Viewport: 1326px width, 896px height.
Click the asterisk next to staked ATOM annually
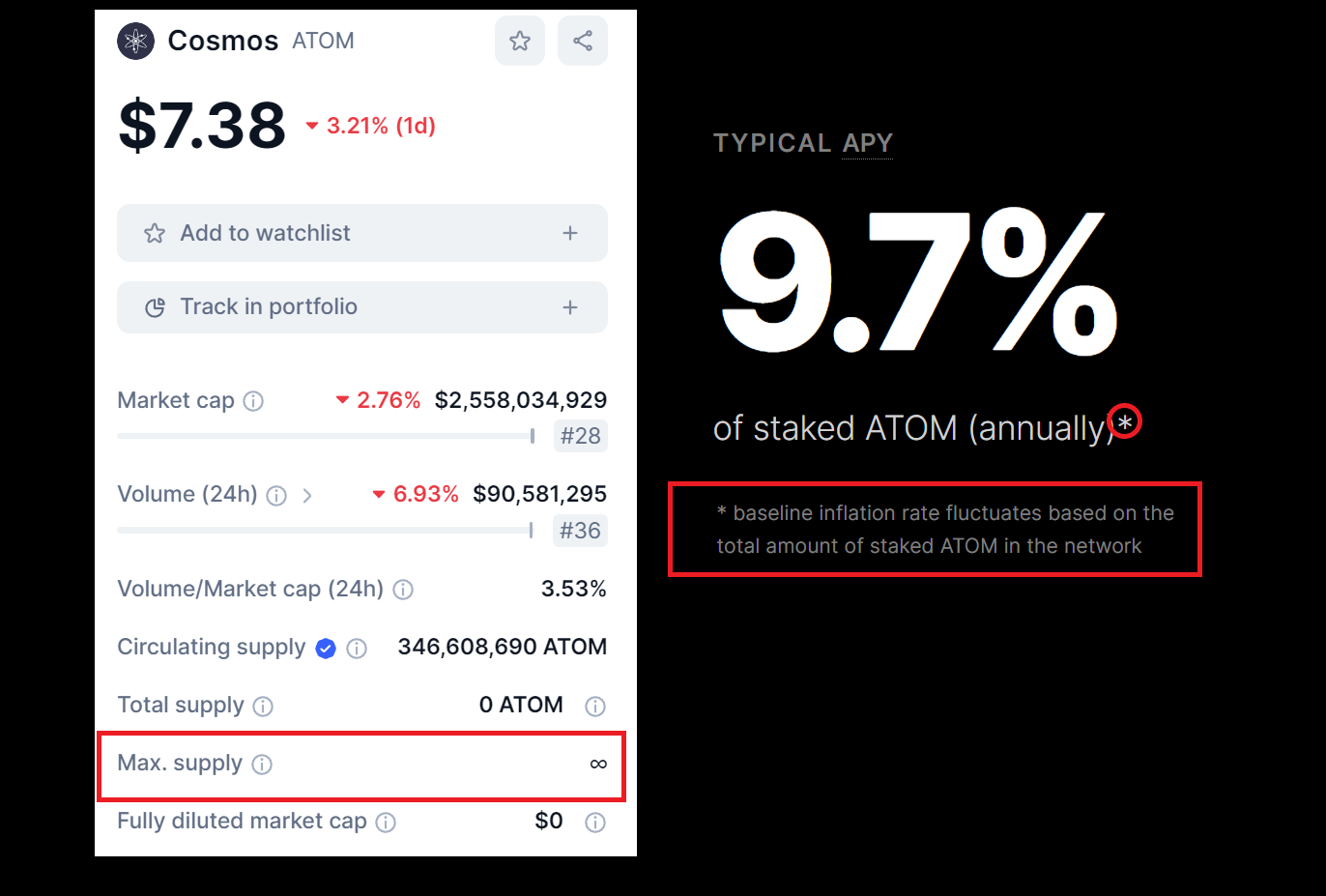coord(1124,421)
